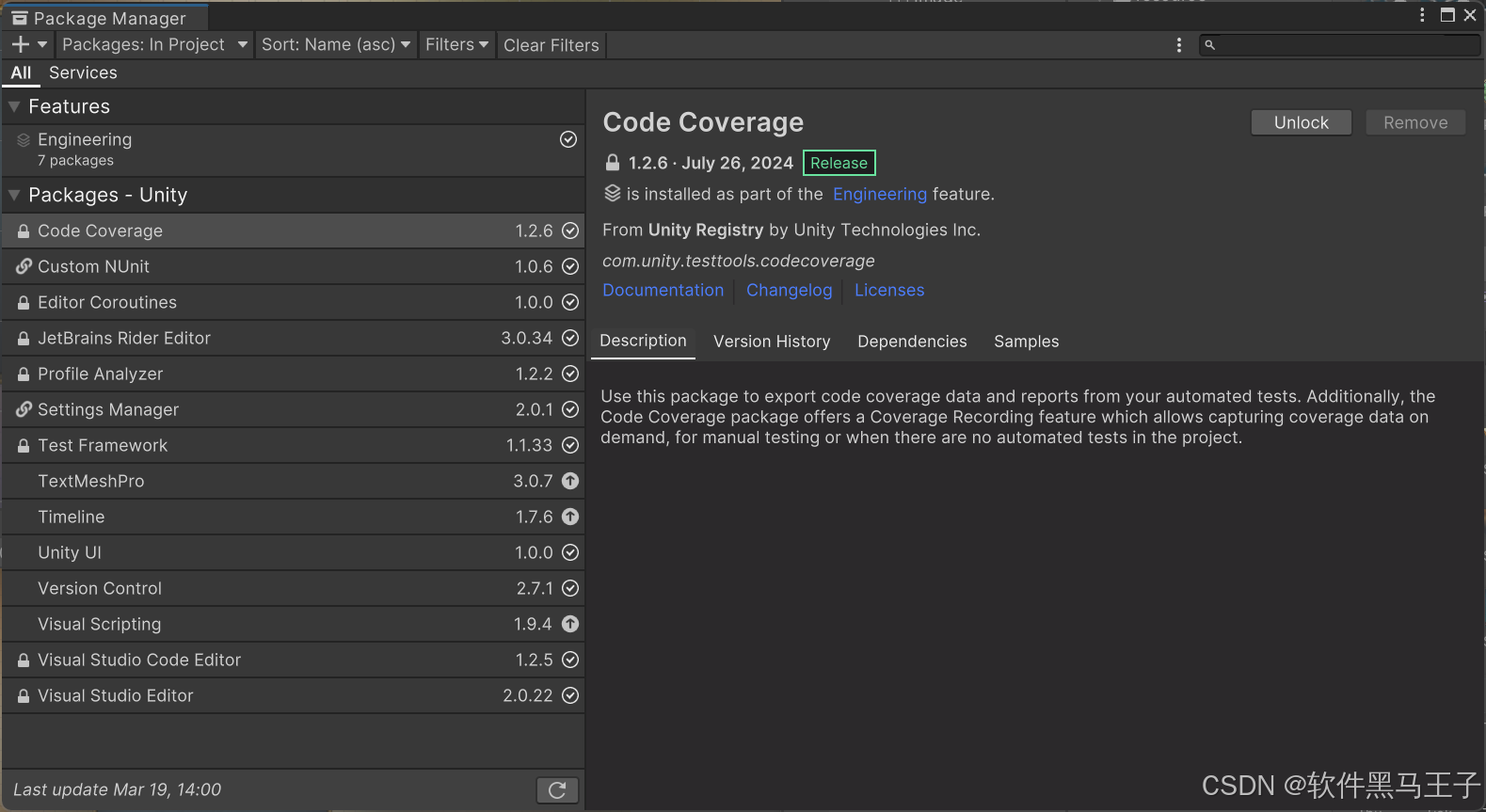
Task: Select the Editor Coroutines package
Action: tap(293, 302)
